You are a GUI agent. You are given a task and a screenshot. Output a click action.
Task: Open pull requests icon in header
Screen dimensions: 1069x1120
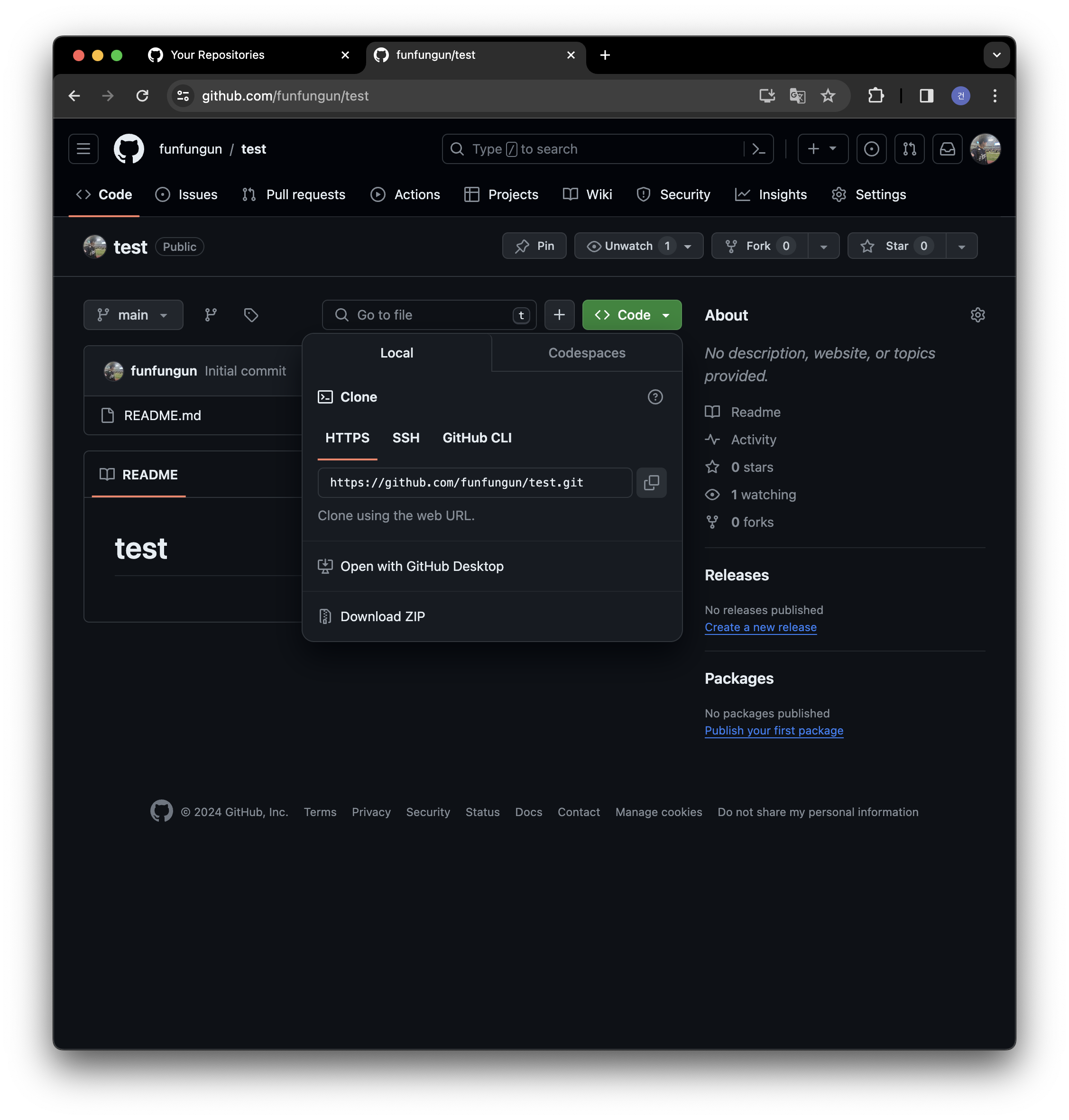[x=909, y=149]
